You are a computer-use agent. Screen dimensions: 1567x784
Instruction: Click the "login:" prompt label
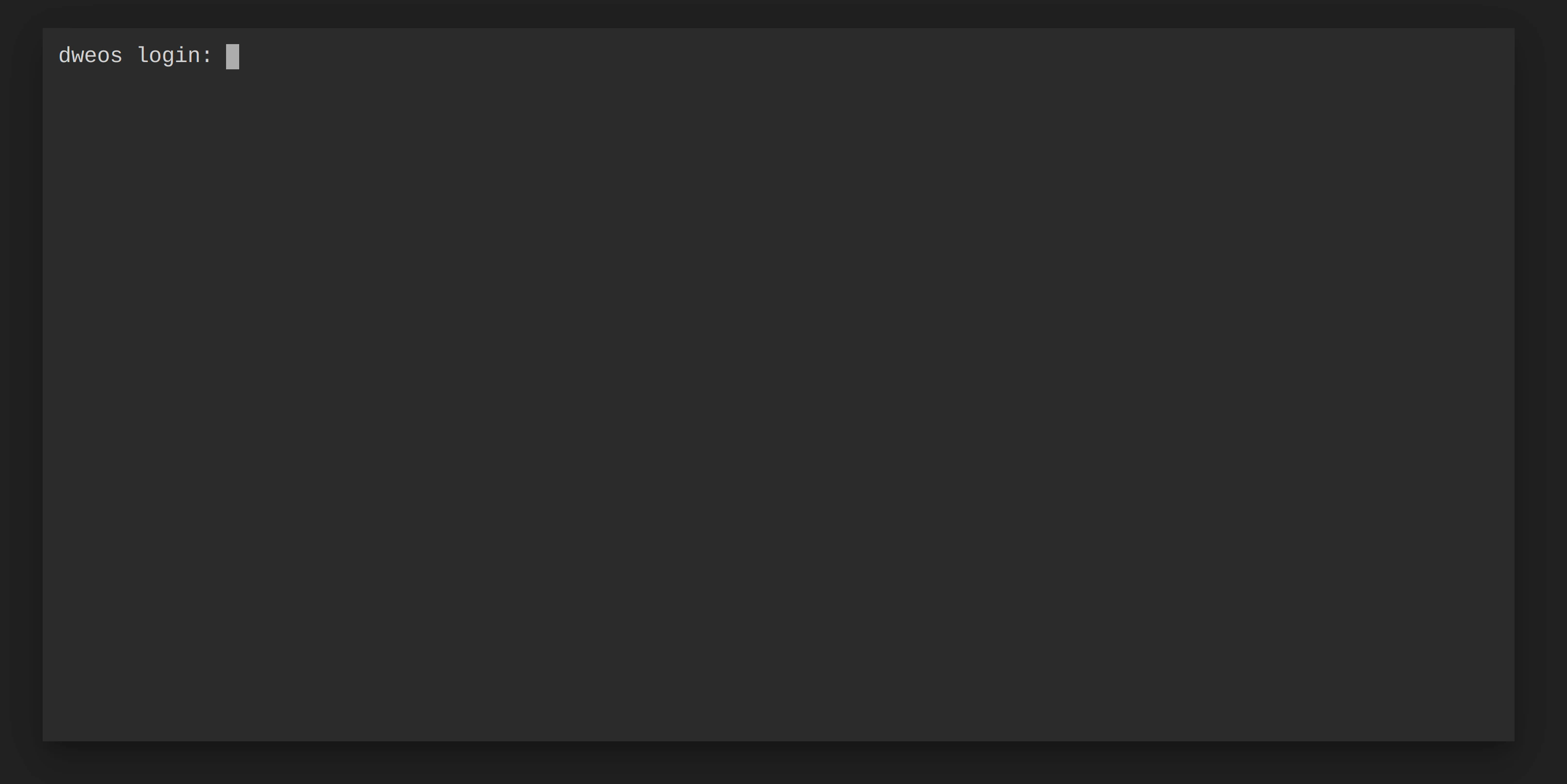click(175, 56)
